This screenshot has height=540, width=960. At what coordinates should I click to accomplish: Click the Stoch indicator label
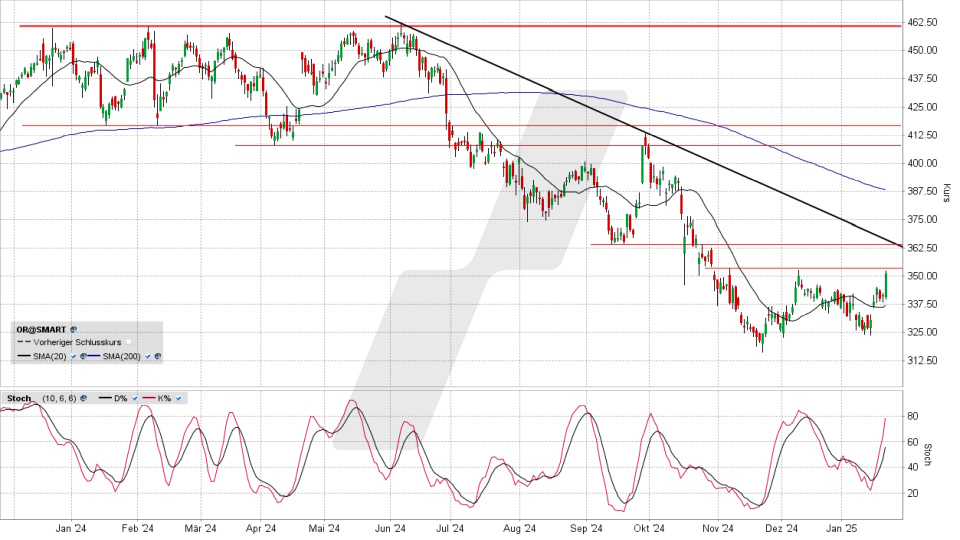point(19,398)
